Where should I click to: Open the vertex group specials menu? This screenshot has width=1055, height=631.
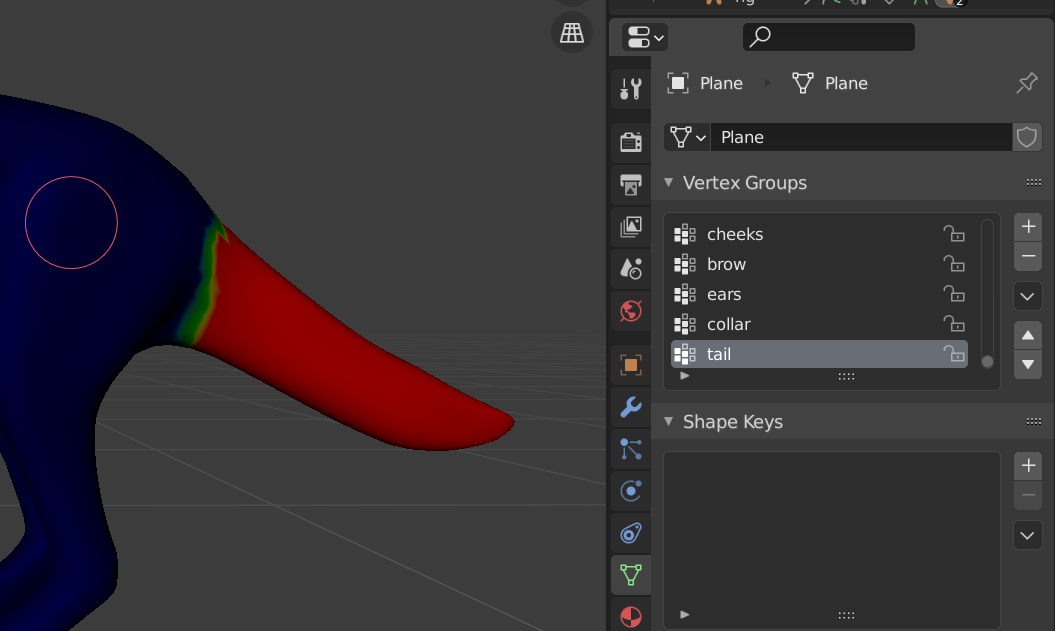[x=1027, y=297]
